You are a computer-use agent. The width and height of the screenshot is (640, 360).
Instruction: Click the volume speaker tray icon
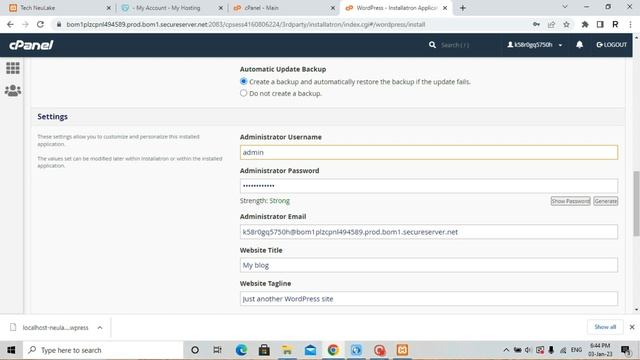coord(528,350)
